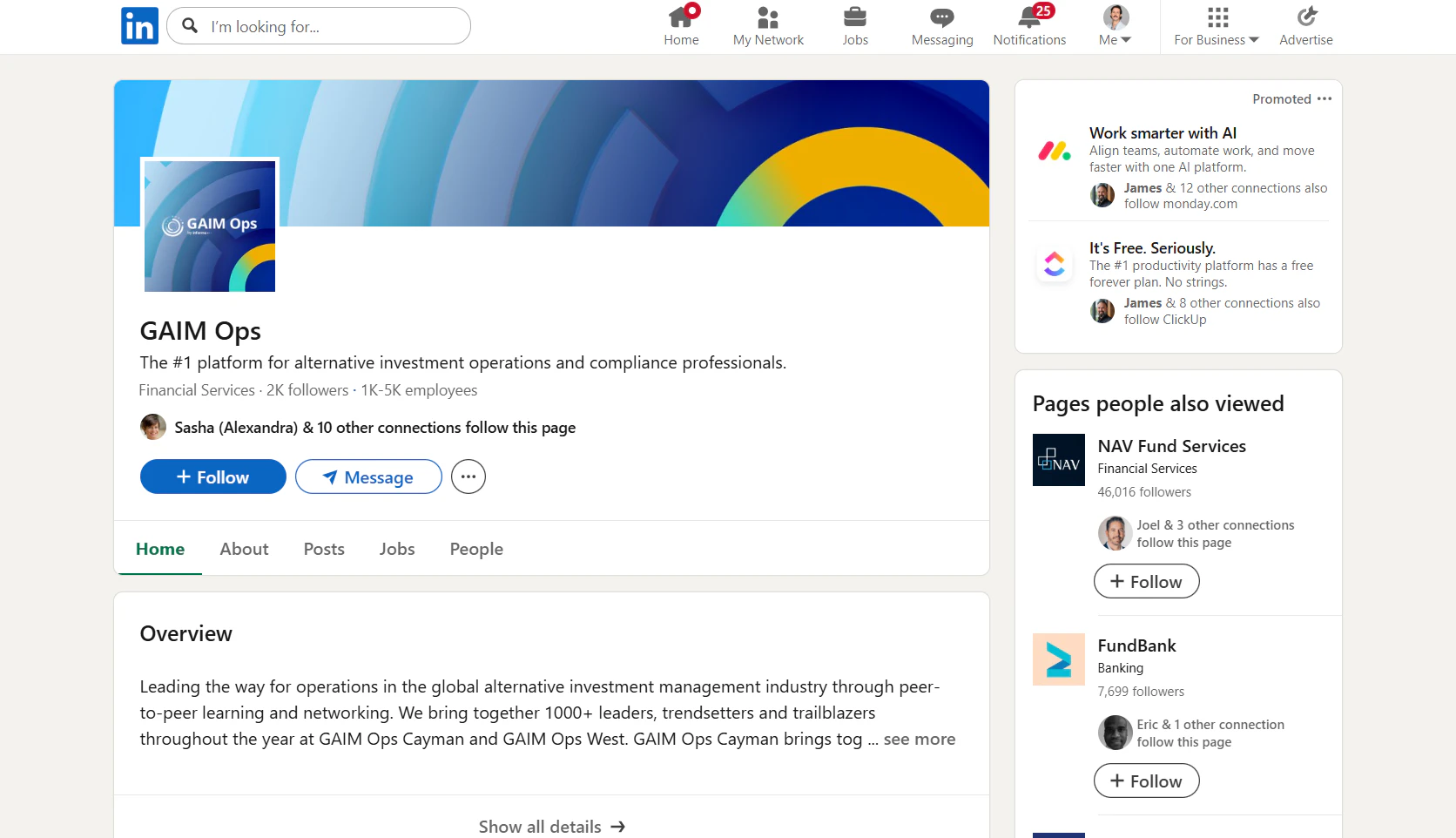This screenshot has width=1456, height=838.
Task: Open Sasha (Alexandra) connections follow link
Action: (x=374, y=428)
